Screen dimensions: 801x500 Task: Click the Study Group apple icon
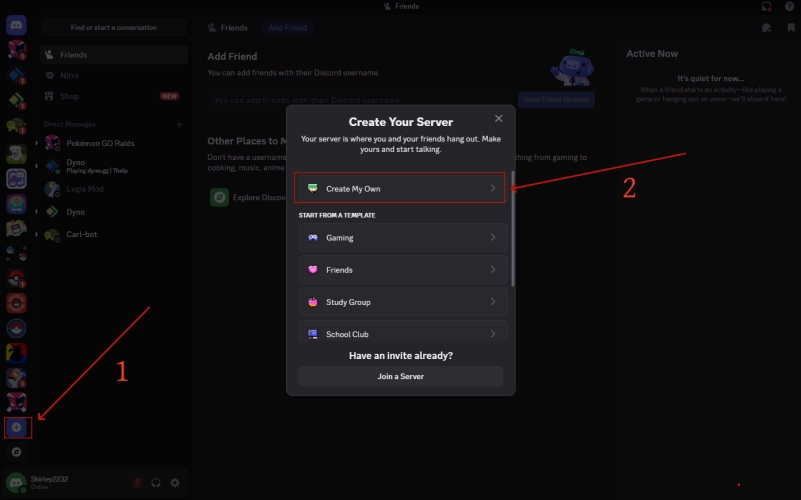point(313,302)
